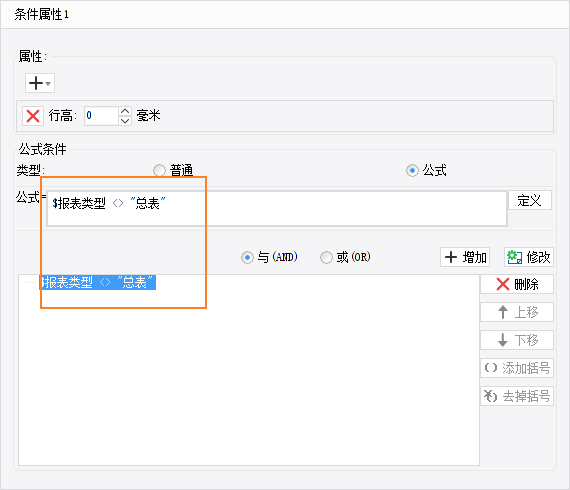Choose the 或 (OR) radio option
570x490 pixels.
326,257
